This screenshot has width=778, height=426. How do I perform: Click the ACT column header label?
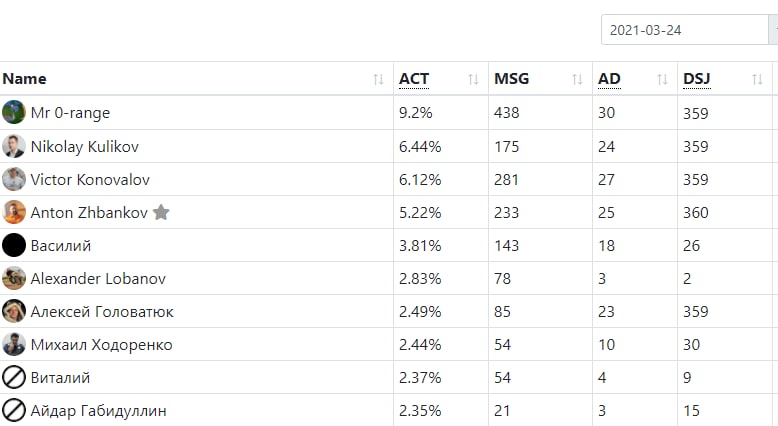[414, 79]
